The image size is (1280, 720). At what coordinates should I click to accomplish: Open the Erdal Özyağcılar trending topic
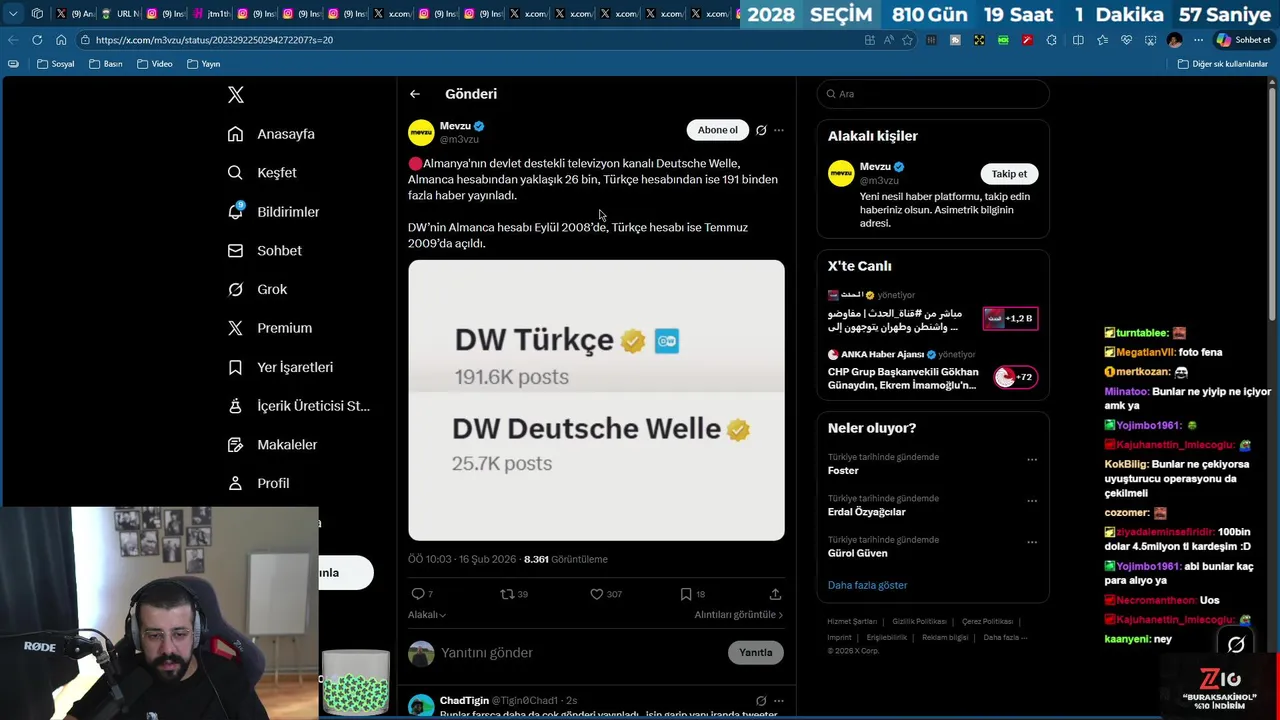coord(867,512)
